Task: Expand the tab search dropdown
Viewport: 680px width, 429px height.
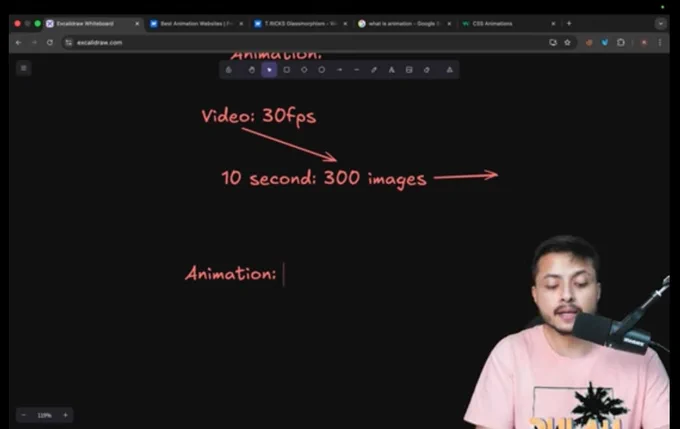Action: 660,24
